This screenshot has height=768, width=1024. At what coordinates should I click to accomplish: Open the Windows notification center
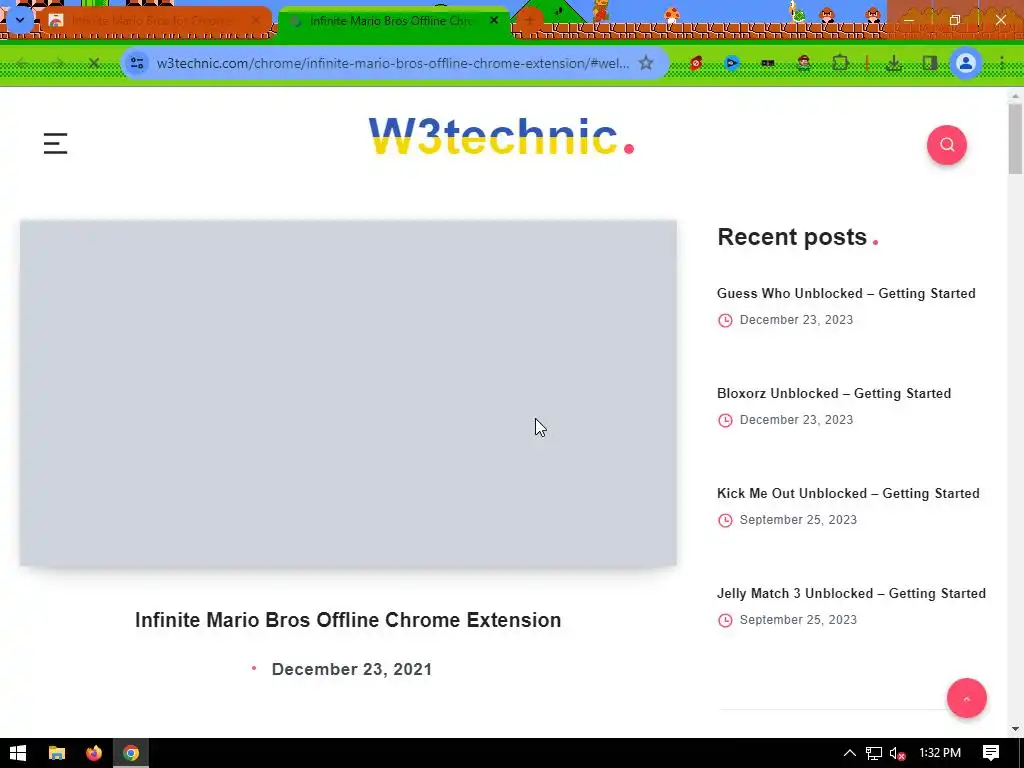click(x=991, y=753)
